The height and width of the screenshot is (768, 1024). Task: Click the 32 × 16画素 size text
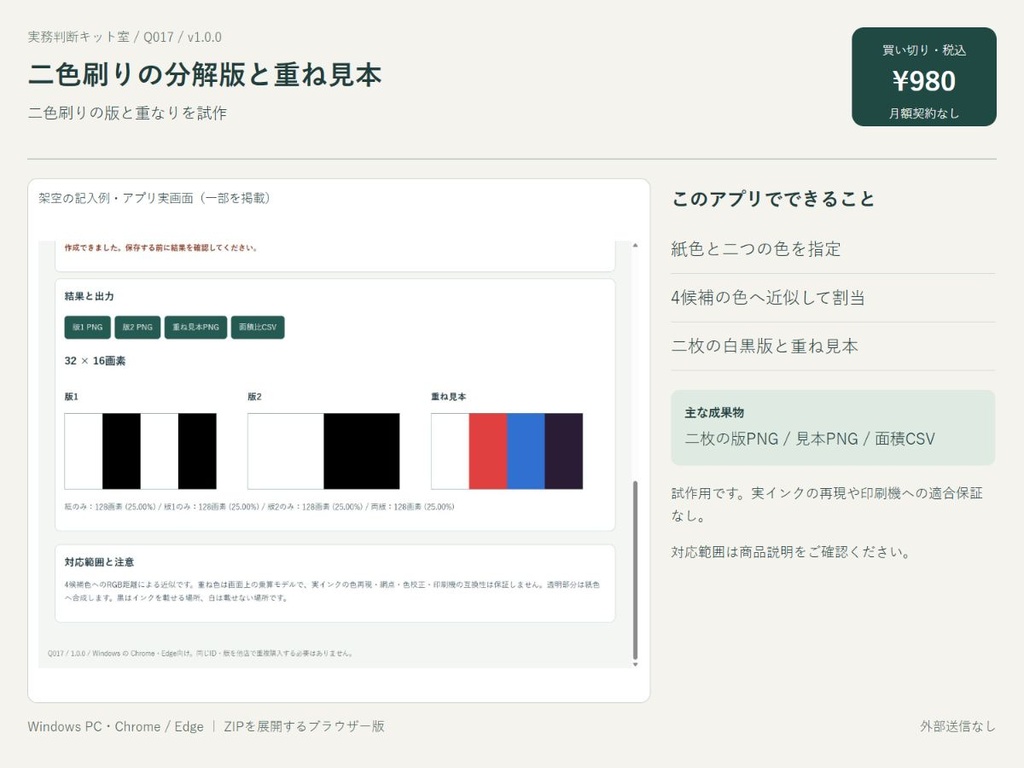click(95, 360)
